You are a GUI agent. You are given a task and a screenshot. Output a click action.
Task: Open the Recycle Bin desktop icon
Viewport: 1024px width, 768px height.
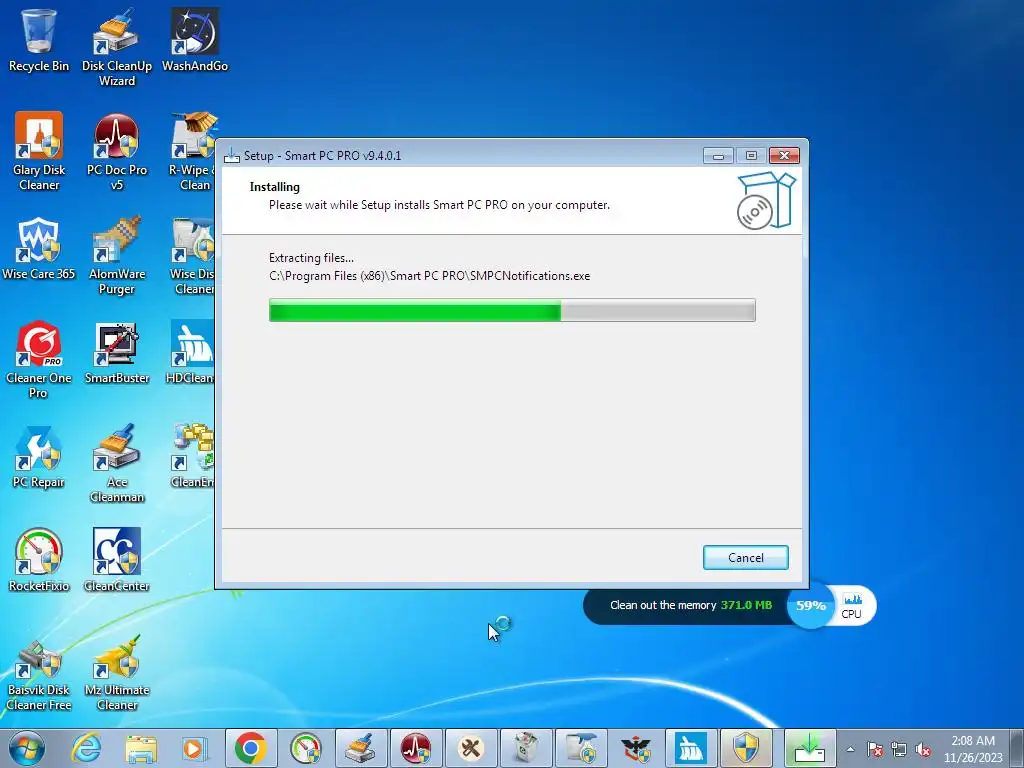coord(39,40)
